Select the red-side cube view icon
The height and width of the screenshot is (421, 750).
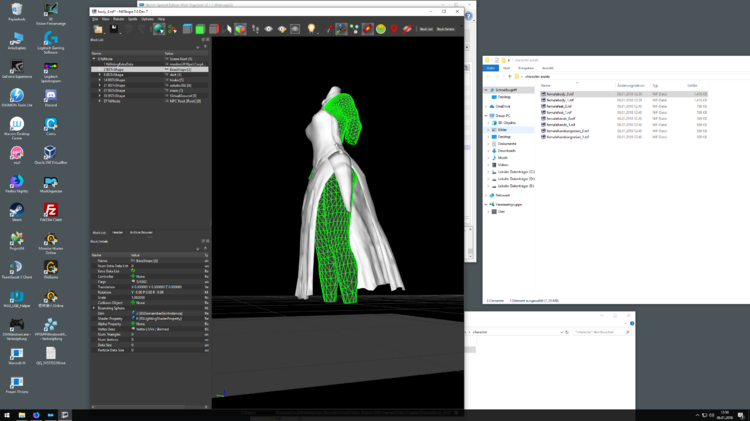pos(214,29)
